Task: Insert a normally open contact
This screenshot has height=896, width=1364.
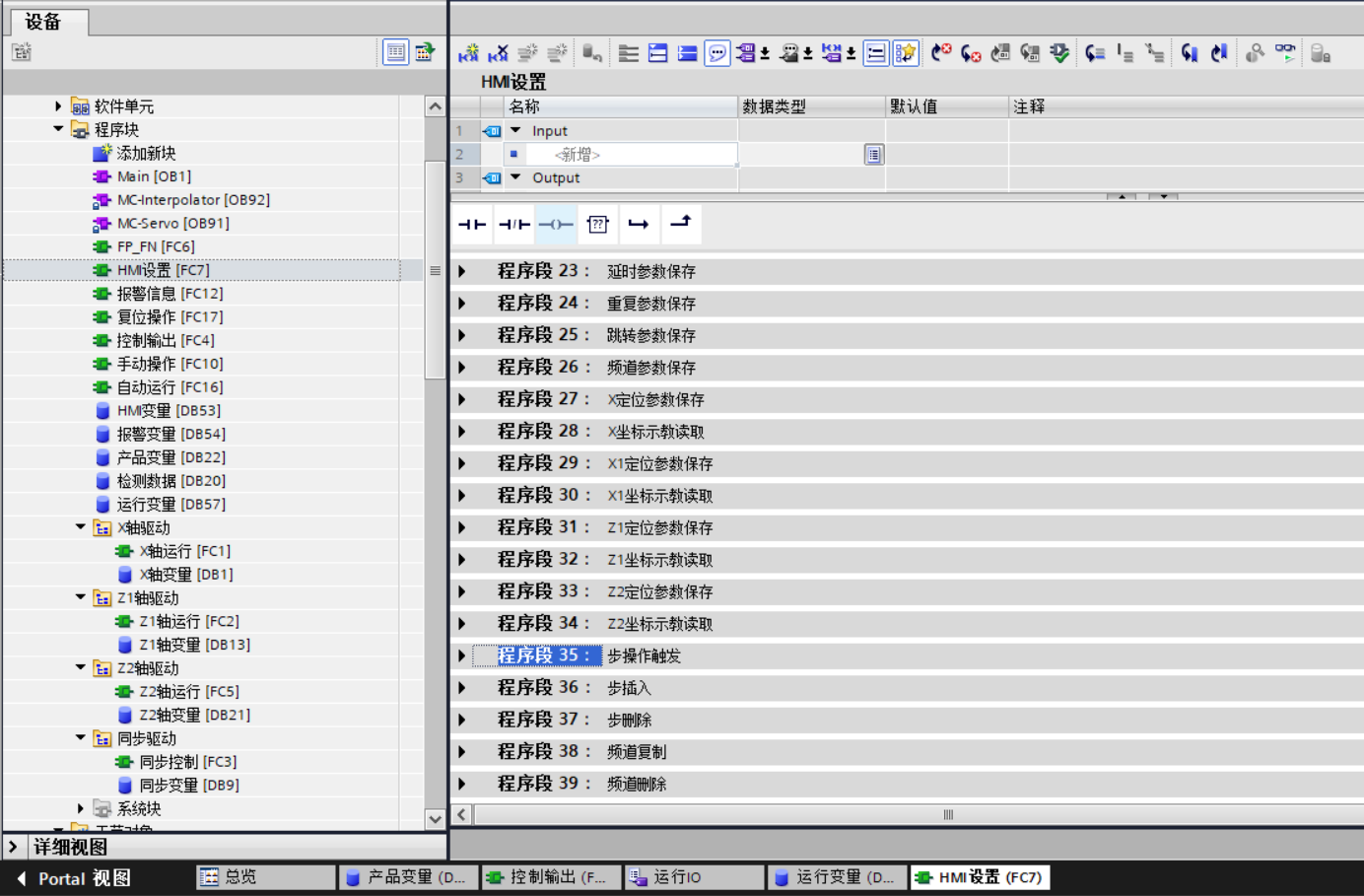Action: (x=472, y=225)
